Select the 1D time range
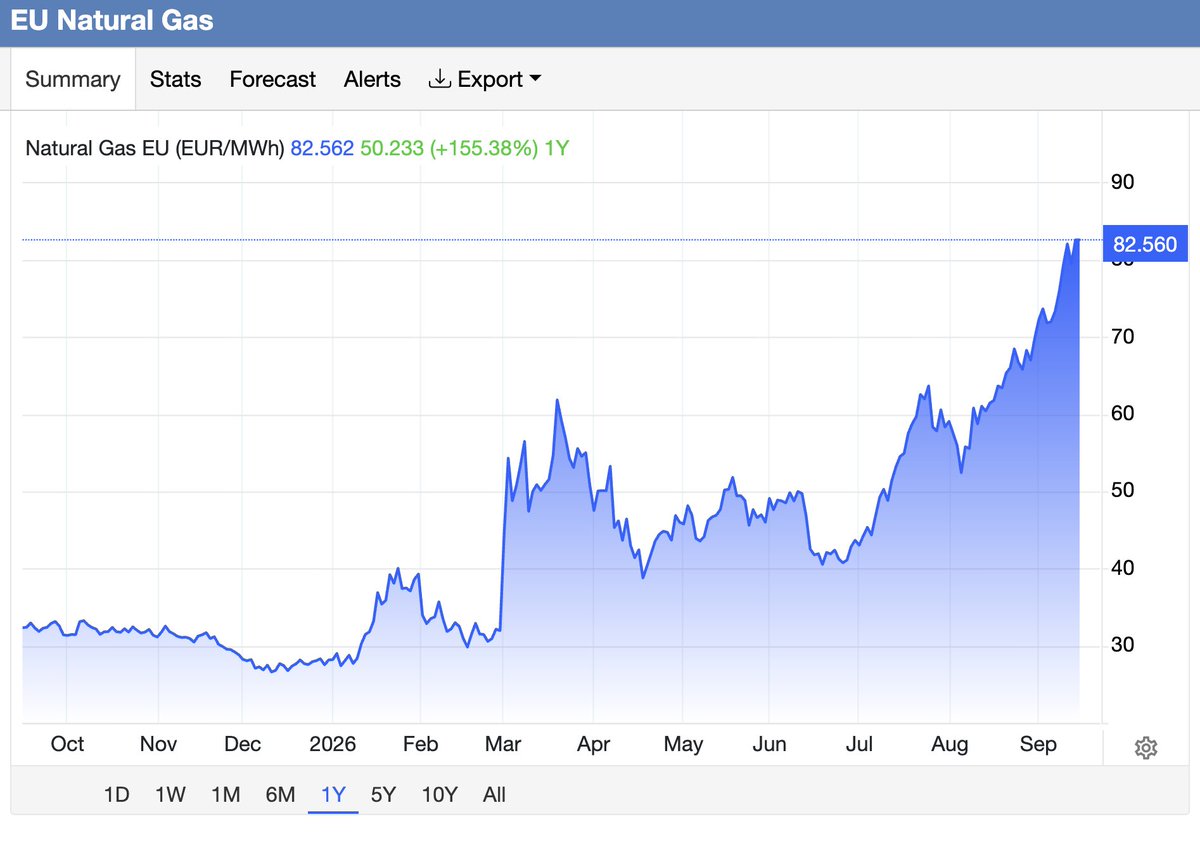The image size is (1200, 843). tap(117, 795)
